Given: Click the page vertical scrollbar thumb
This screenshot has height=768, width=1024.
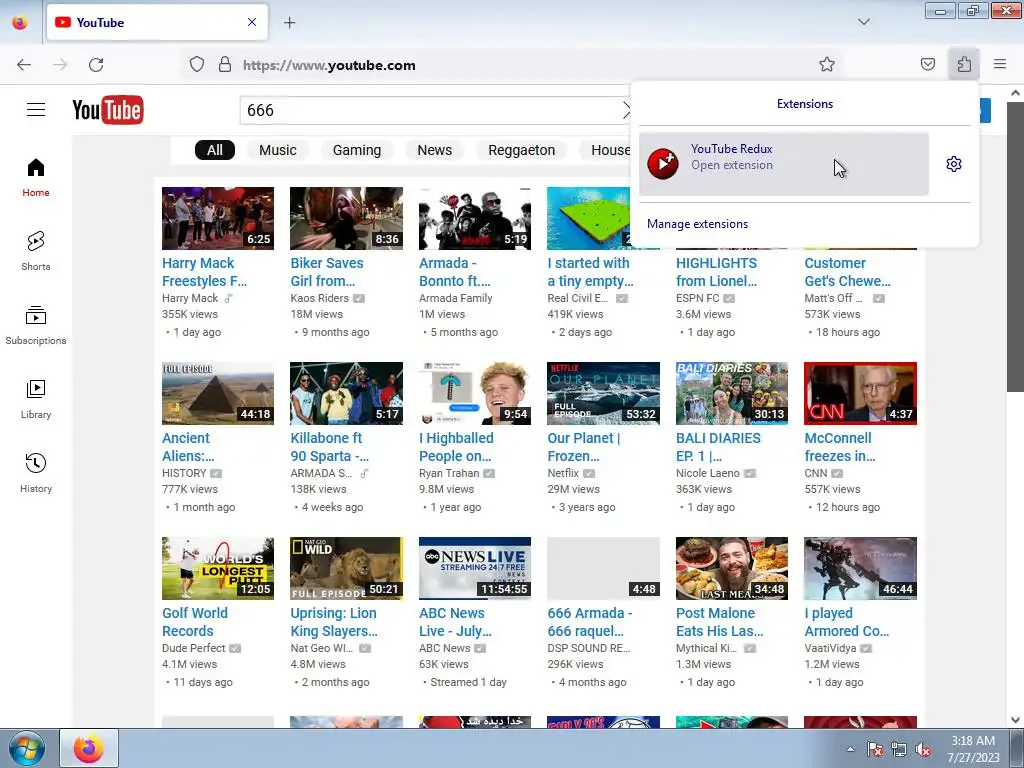Looking at the screenshot, I should [1015, 247].
